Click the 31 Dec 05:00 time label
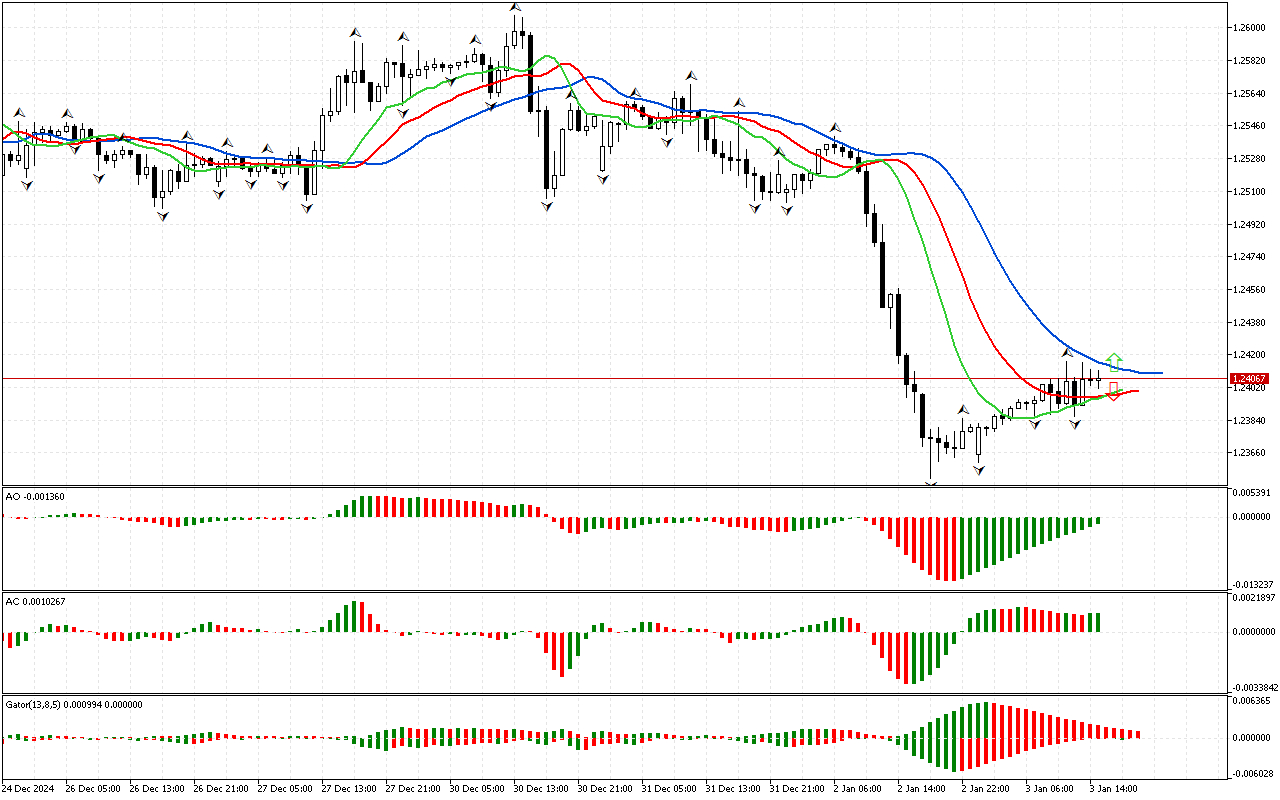 669,789
